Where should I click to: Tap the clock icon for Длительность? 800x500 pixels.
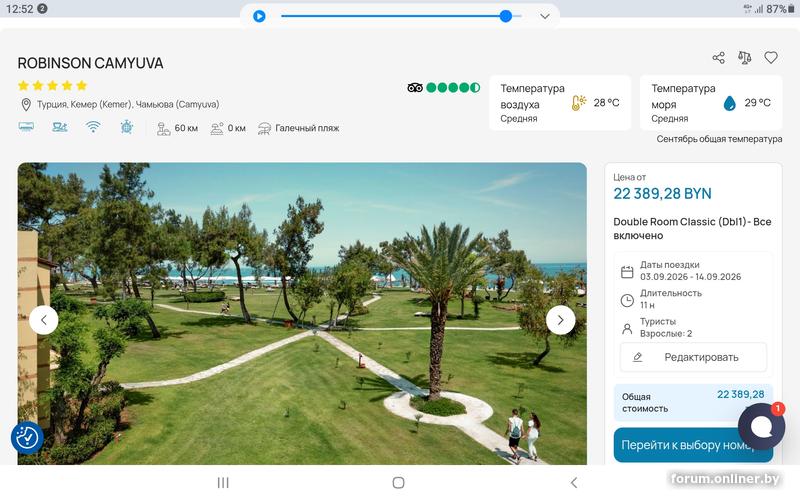coord(627,301)
